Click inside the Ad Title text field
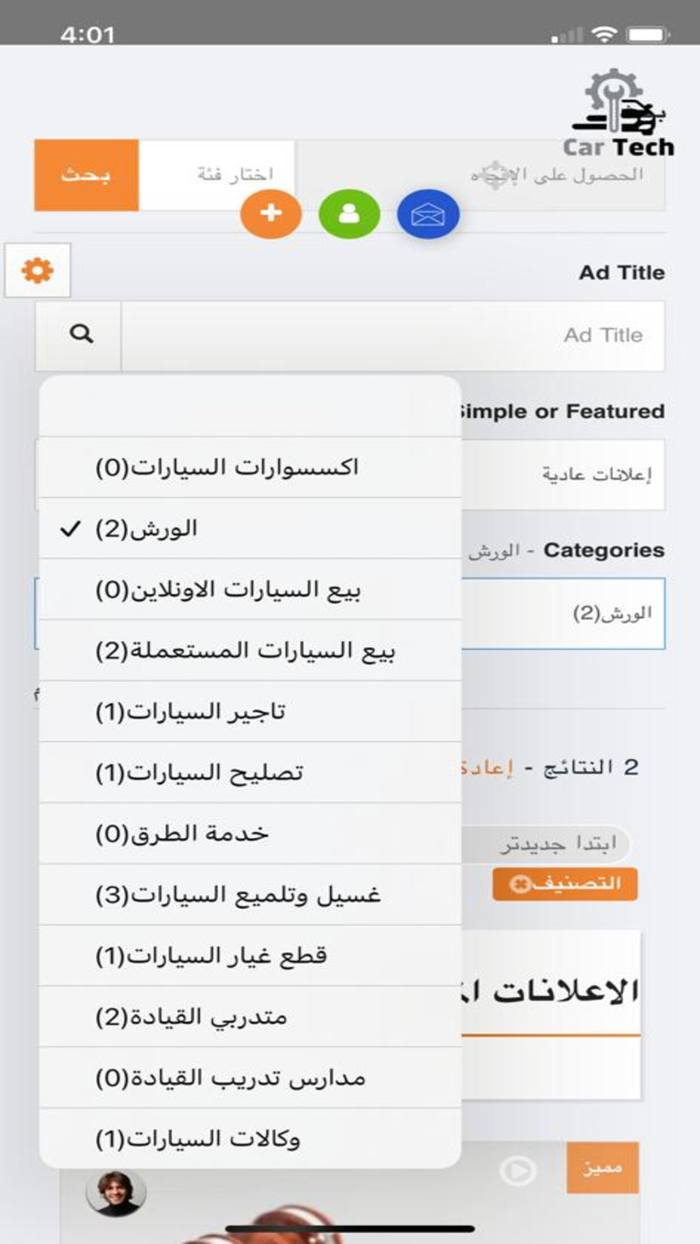 392,335
